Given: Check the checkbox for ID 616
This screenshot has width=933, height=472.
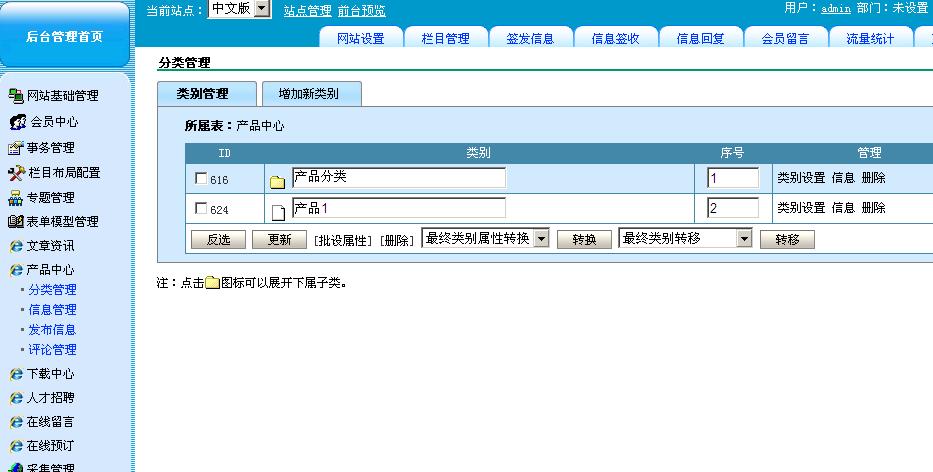Looking at the screenshot, I should (x=201, y=179).
